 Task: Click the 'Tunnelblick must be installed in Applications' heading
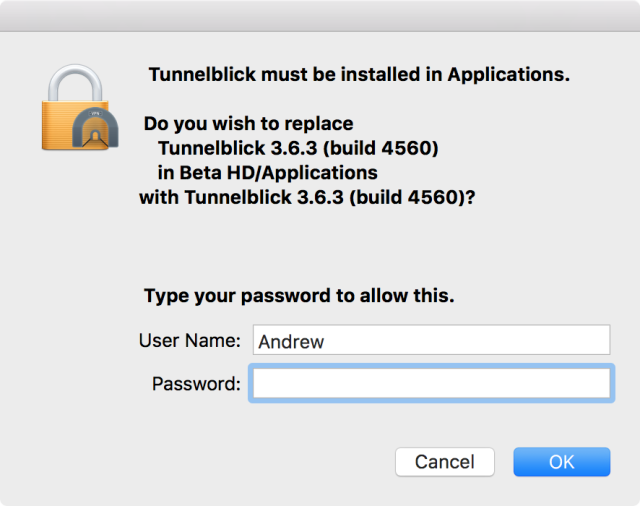click(x=359, y=74)
